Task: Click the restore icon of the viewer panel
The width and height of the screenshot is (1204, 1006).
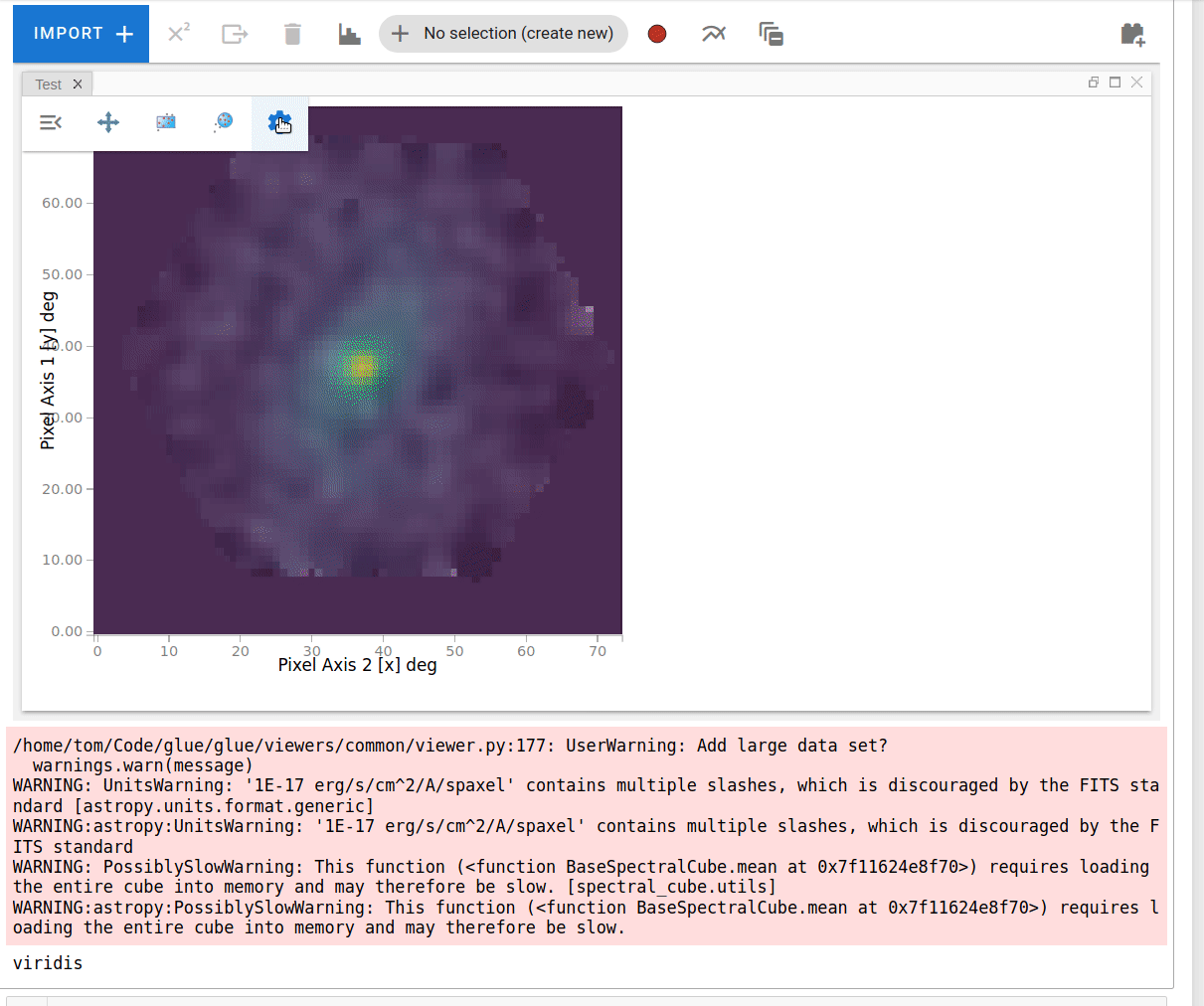Action: 1094,83
